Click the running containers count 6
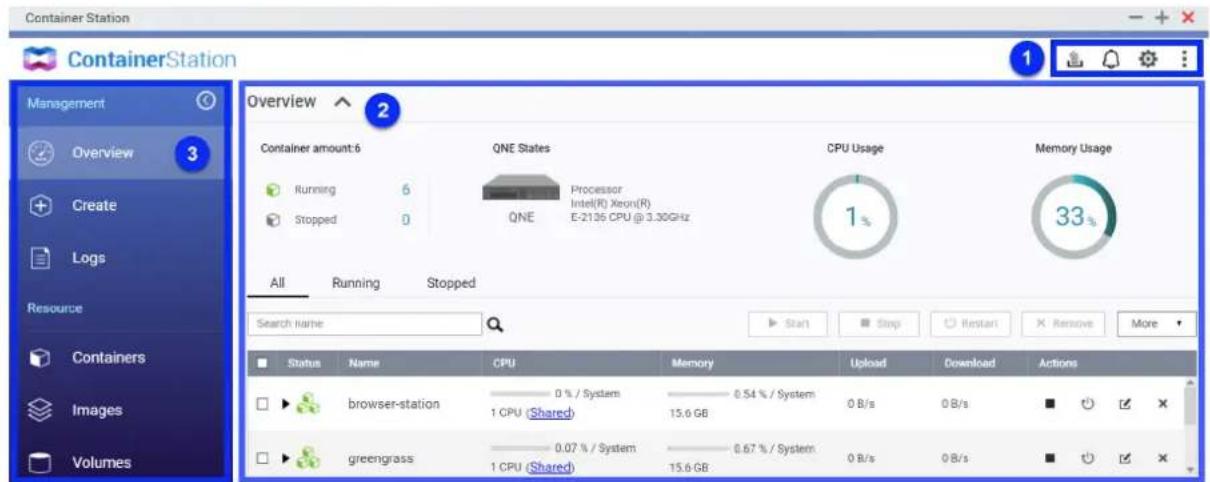Image resolution: width=1210 pixels, height=482 pixels. coord(405,189)
